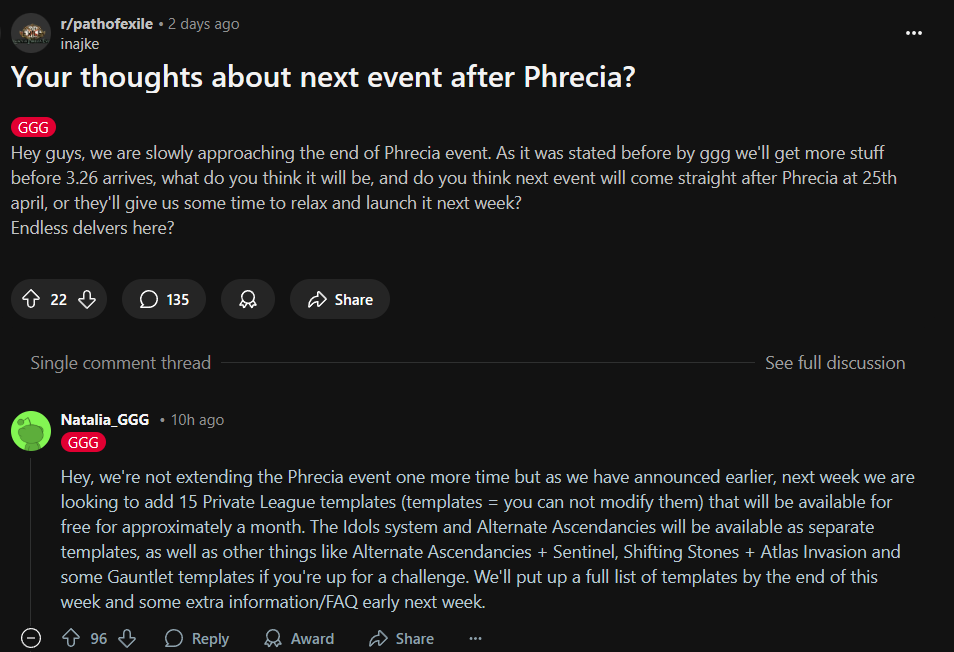This screenshot has width=954, height=652.
Task: View inajke's user profile
Action: pos(80,44)
